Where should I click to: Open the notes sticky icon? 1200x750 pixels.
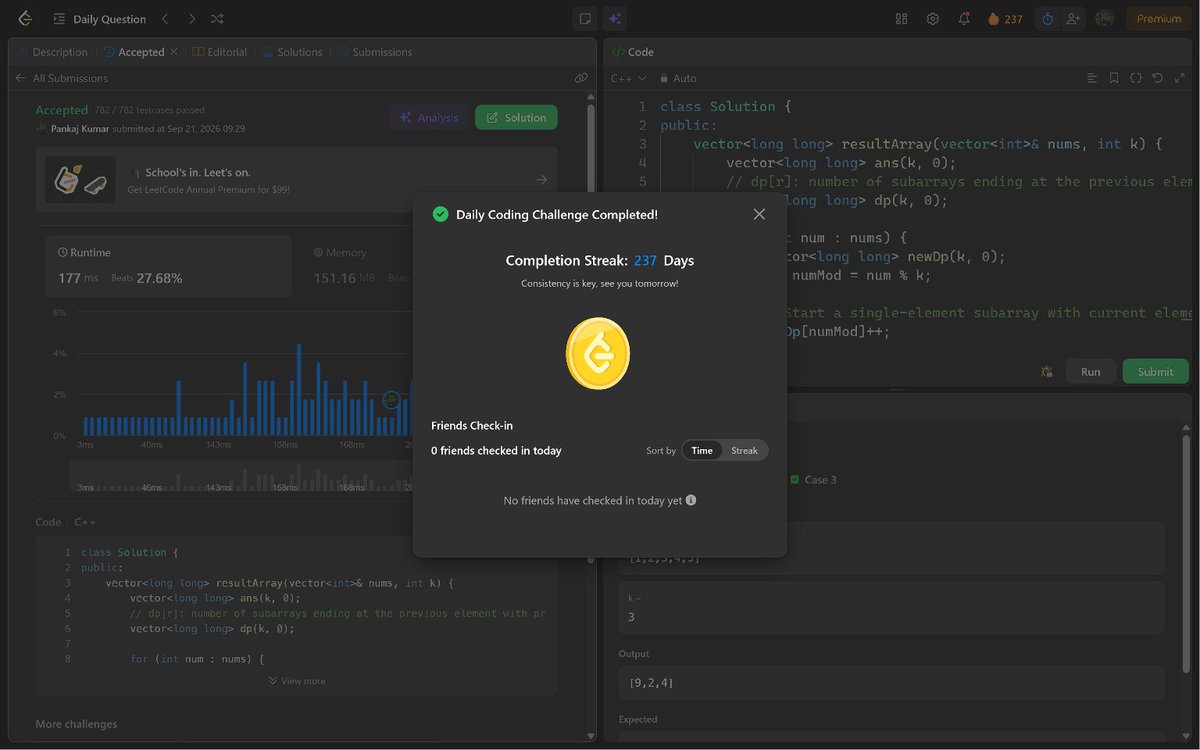[585, 19]
